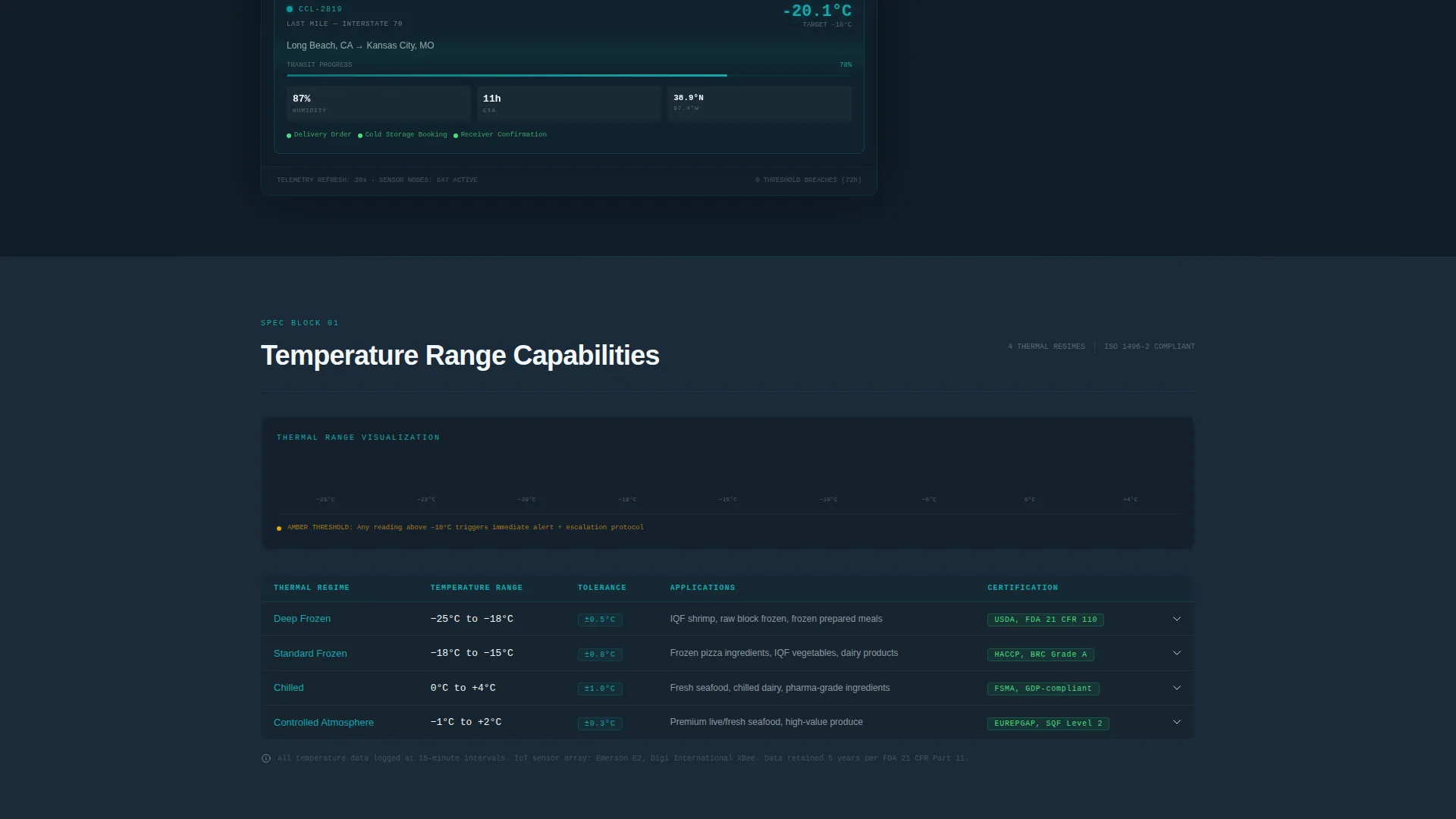Expand the Deep Frozen row chevron

tap(1177, 620)
